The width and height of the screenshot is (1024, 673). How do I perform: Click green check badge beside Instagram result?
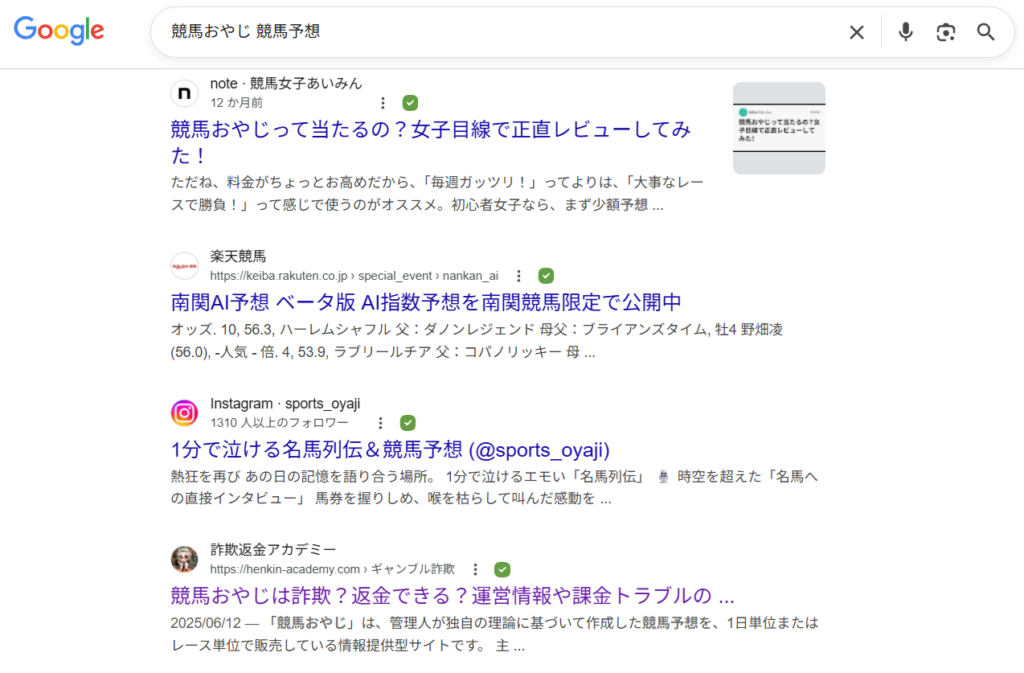pyautogui.click(x=408, y=423)
